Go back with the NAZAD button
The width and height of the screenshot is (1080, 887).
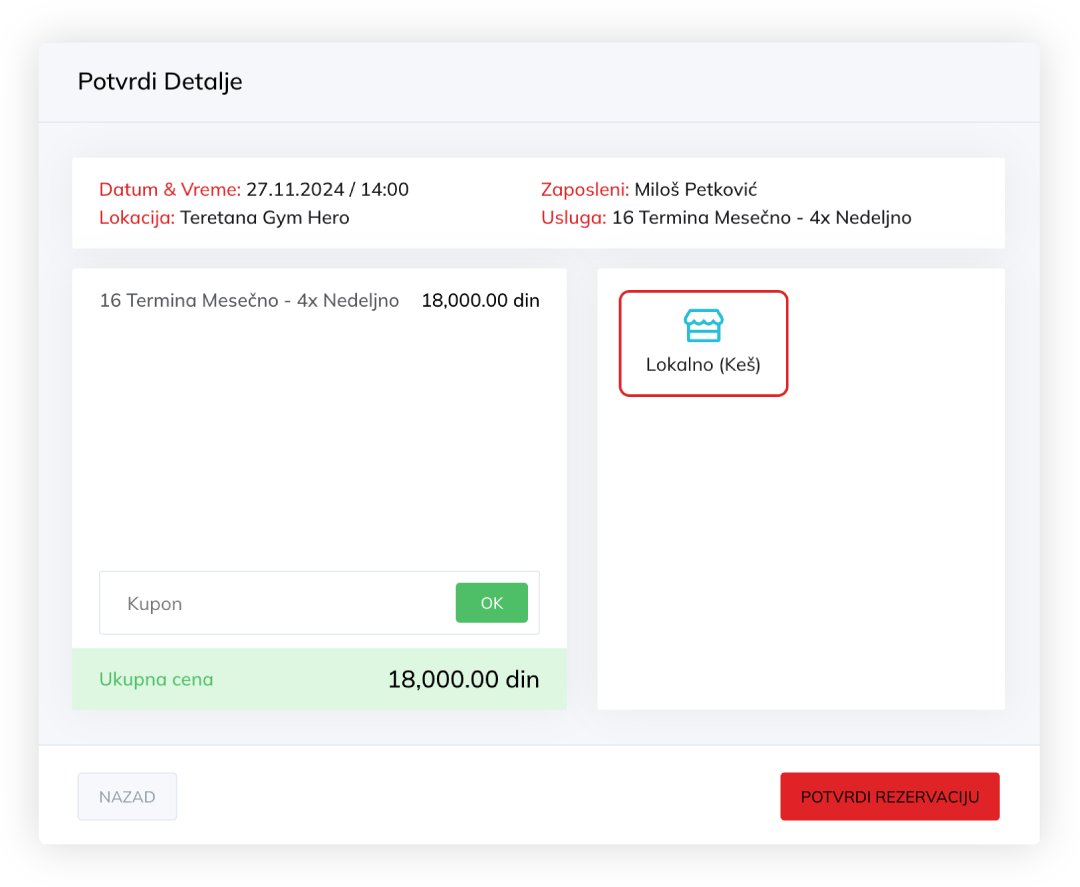127,797
